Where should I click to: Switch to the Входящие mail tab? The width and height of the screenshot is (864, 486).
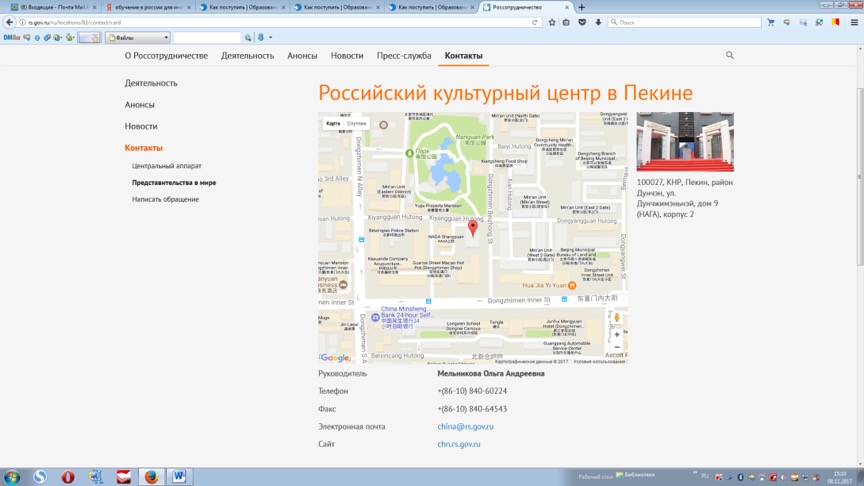(52, 7)
